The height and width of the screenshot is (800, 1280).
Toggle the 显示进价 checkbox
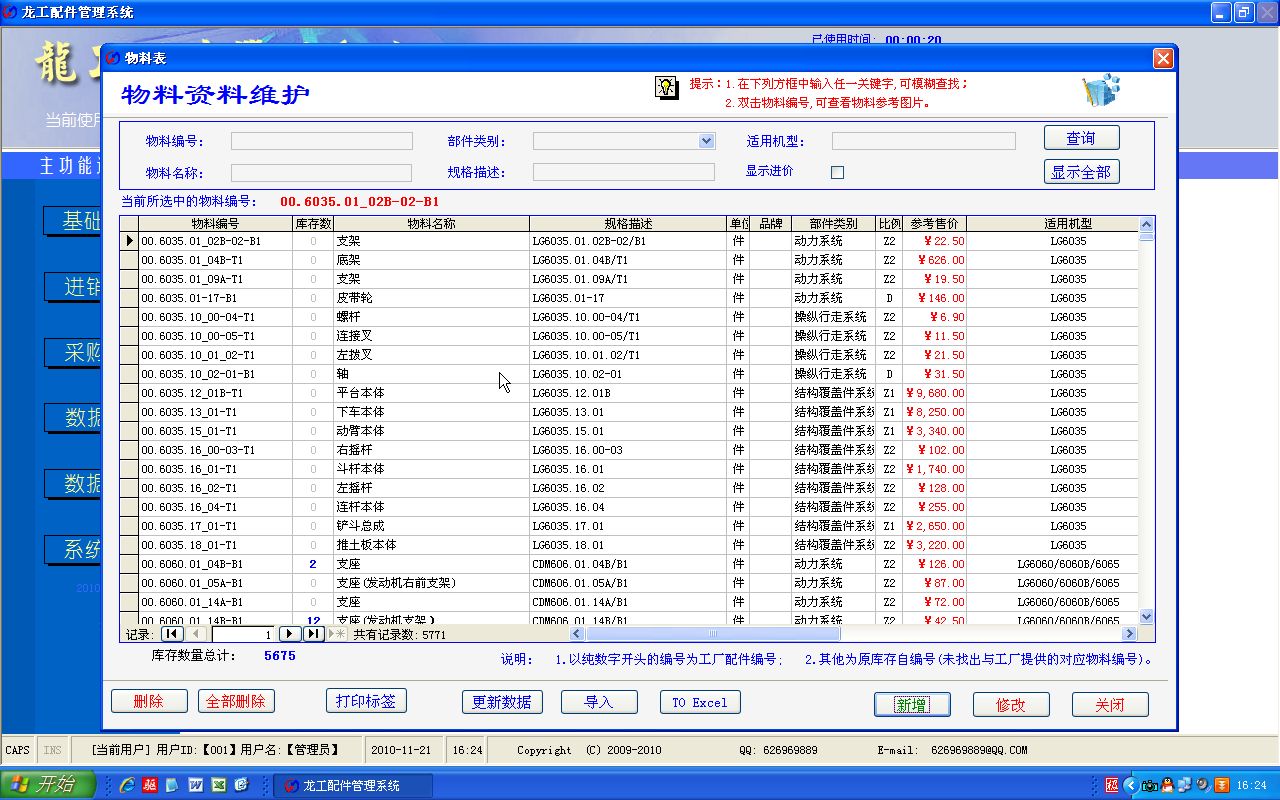[838, 172]
